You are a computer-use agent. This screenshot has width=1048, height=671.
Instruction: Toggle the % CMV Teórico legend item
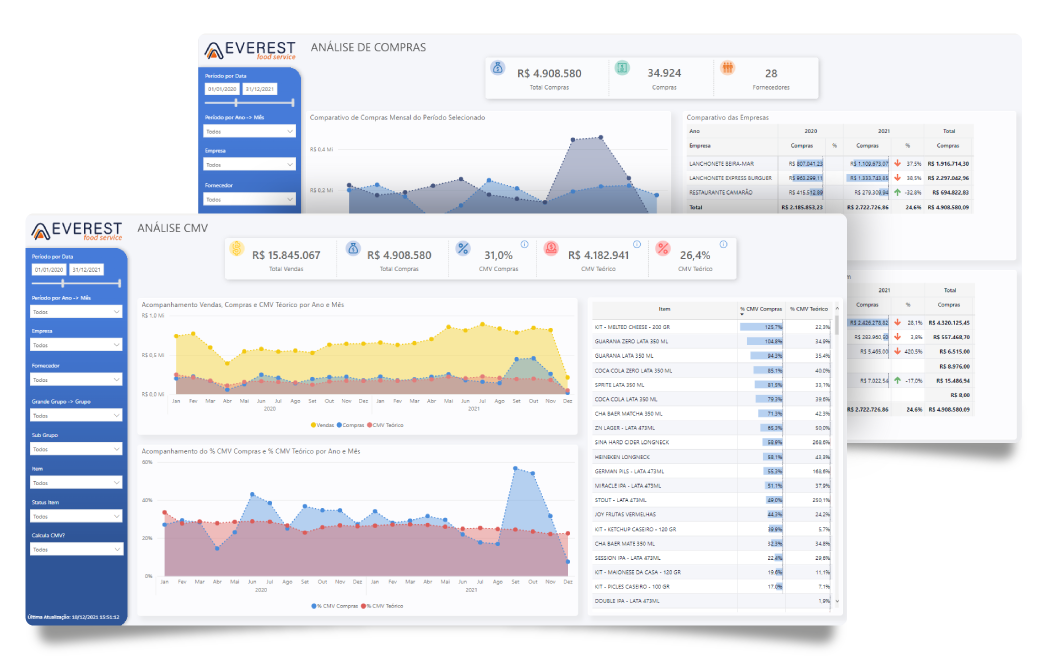[x=386, y=606]
